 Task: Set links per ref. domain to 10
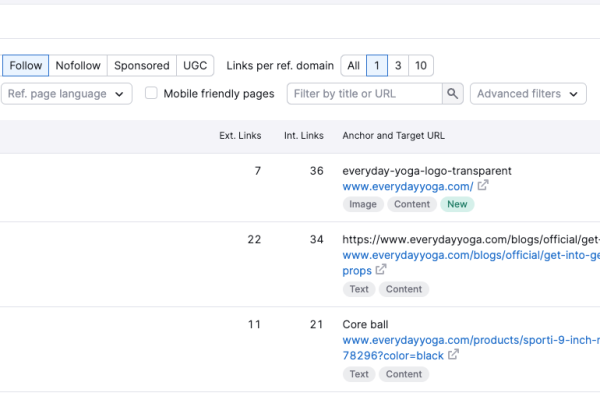[421, 65]
